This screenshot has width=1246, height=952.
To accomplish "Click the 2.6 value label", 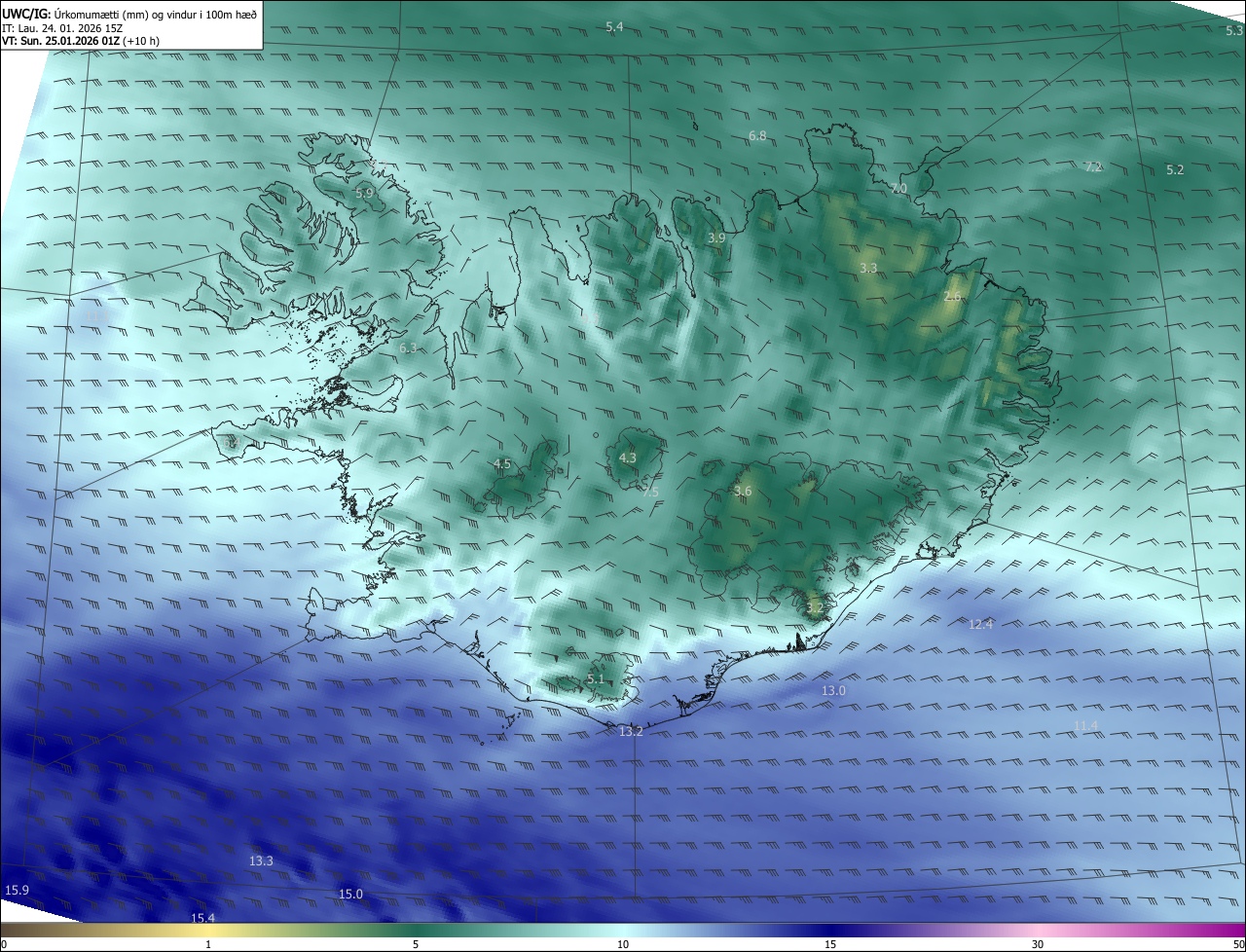I will [x=952, y=297].
